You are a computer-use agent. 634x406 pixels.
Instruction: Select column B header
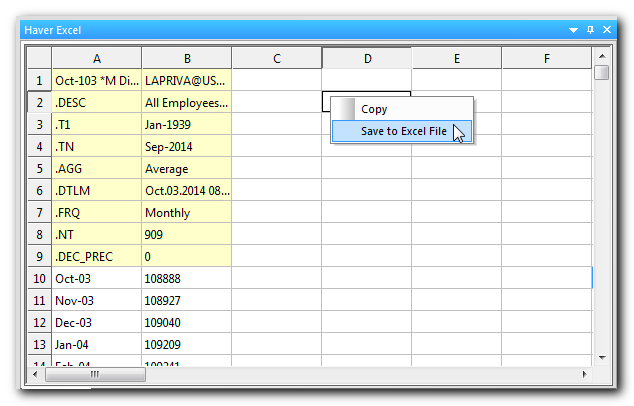(187, 58)
